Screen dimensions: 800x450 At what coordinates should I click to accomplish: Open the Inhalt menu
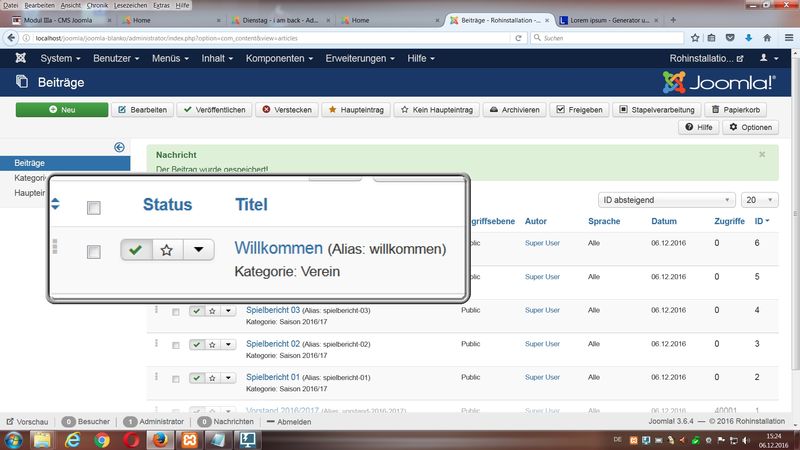point(217,58)
